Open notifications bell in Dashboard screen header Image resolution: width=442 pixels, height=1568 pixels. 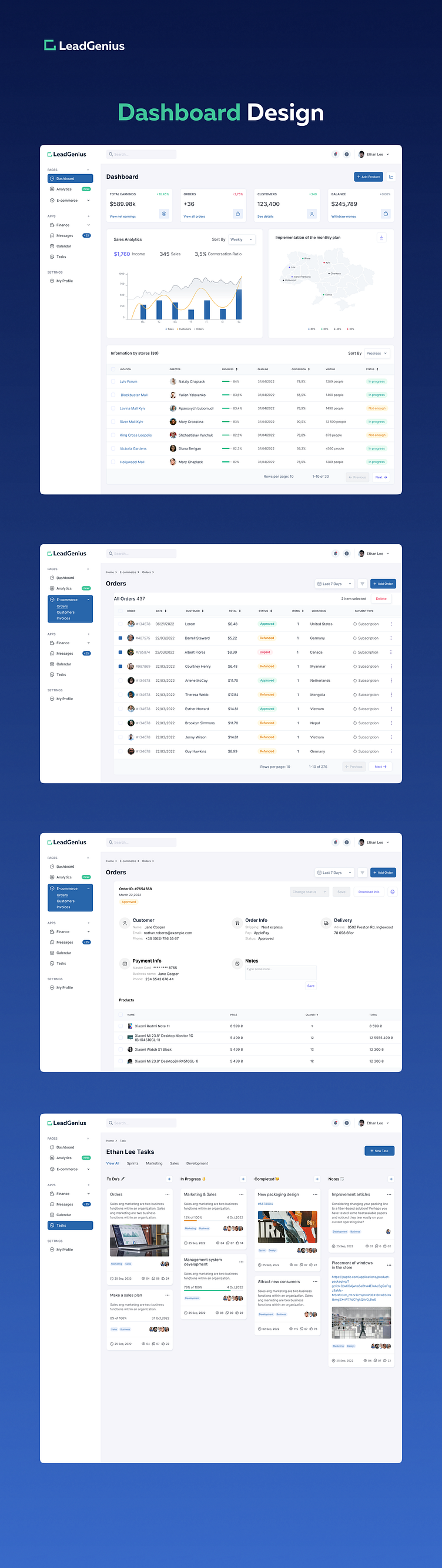335,154
